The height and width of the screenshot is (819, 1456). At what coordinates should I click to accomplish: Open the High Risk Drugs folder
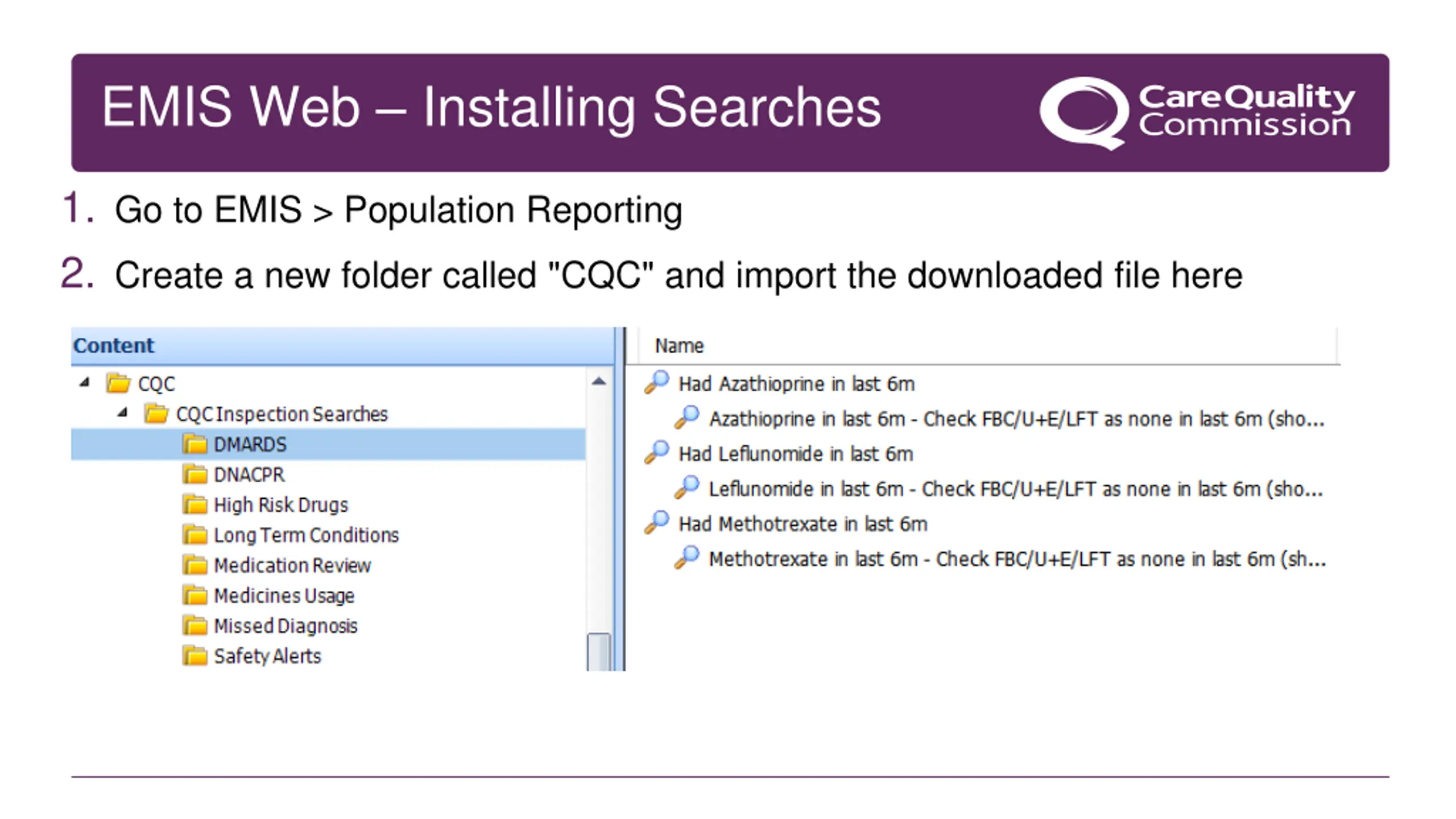point(280,504)
